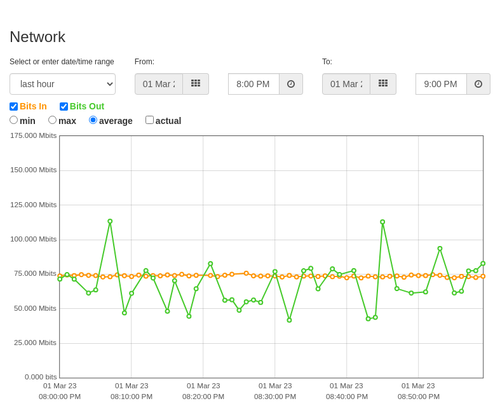Click the '100.000 Mbits' axis label
Image resolution: width=500 pixels, height=403 pixels.
coord(33,239)
